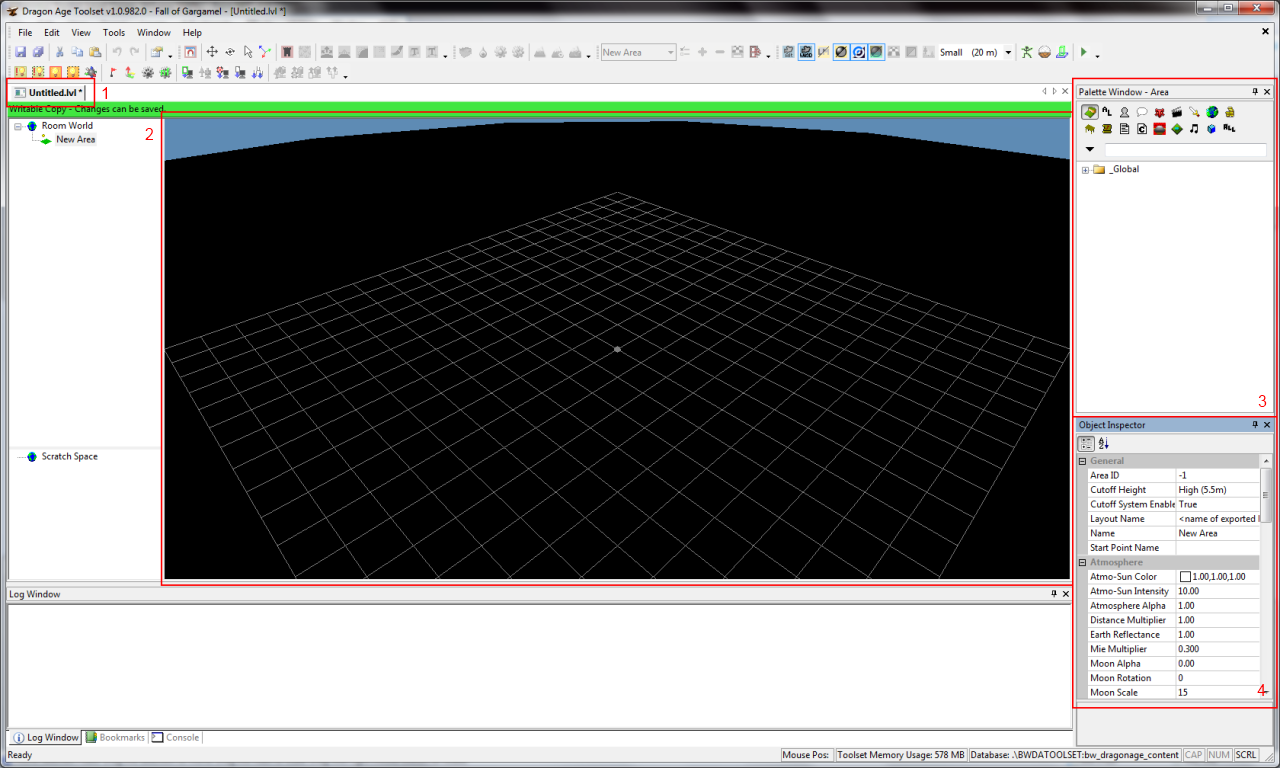
Task: Select the move cross-arrows tool
Action: [212, 52]
